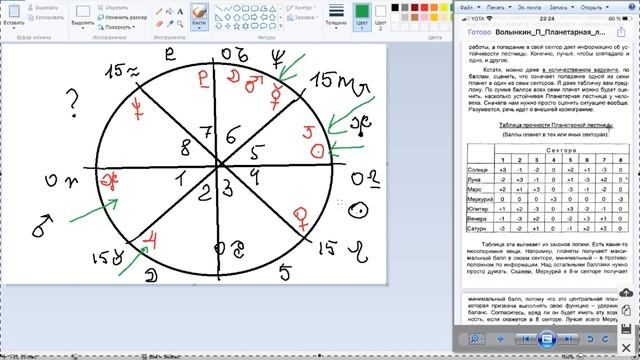The width and height of the screenshot is (640, 360).
Task: Select the Magnifier tool in Paint
Action: [x=180, y=24]
